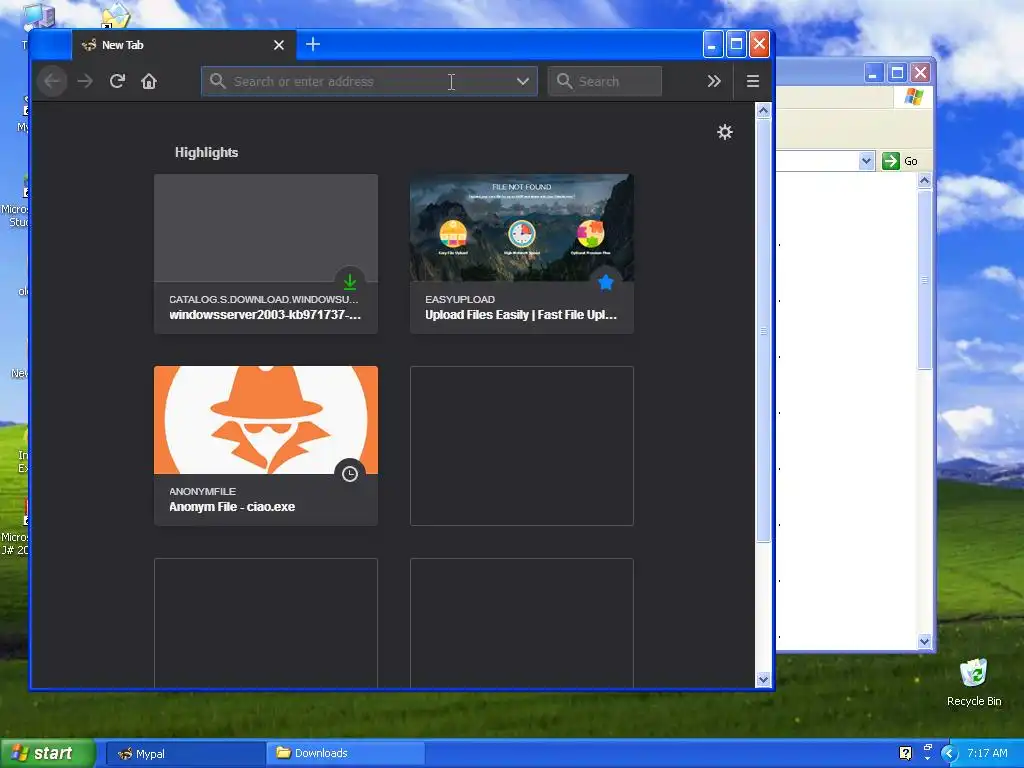Click the Highlights section heading

coord(206,152)
